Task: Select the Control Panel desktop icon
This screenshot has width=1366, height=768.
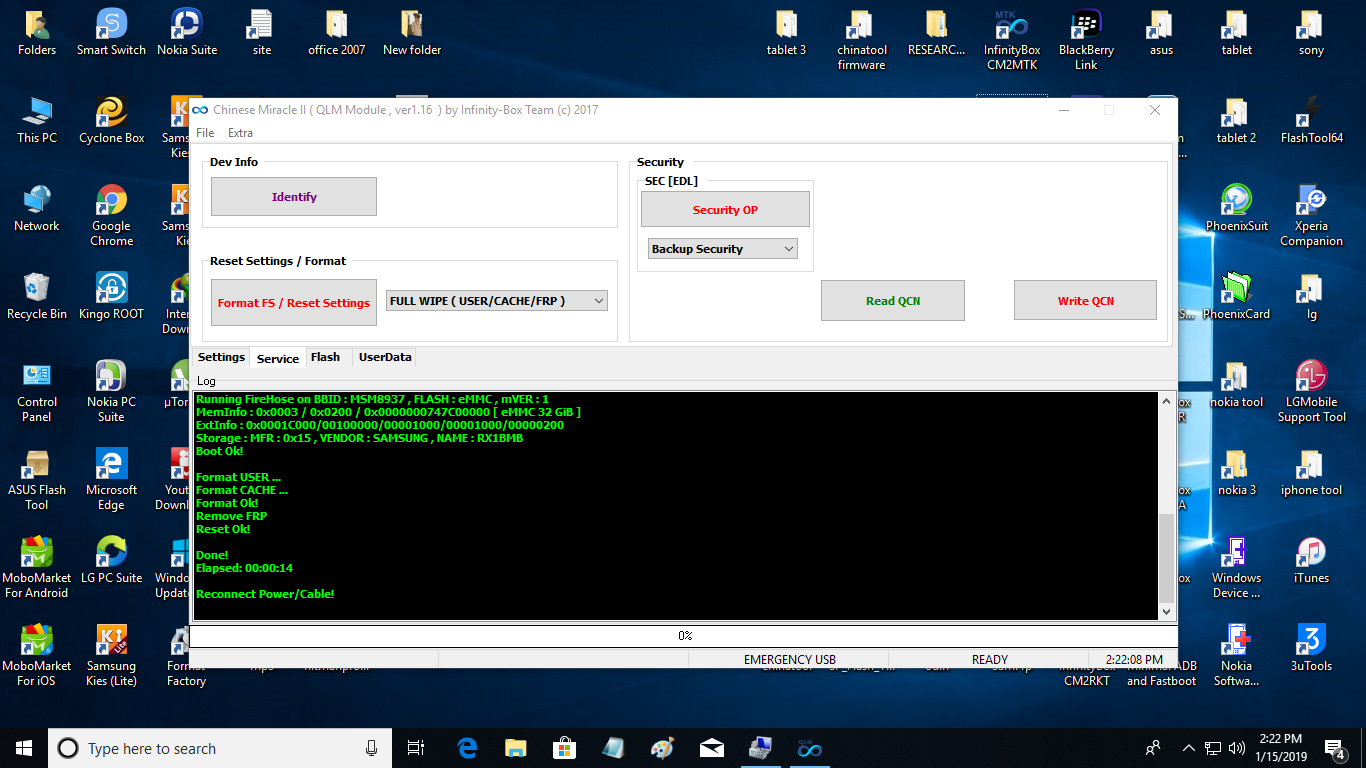Action: click(37, 393)
